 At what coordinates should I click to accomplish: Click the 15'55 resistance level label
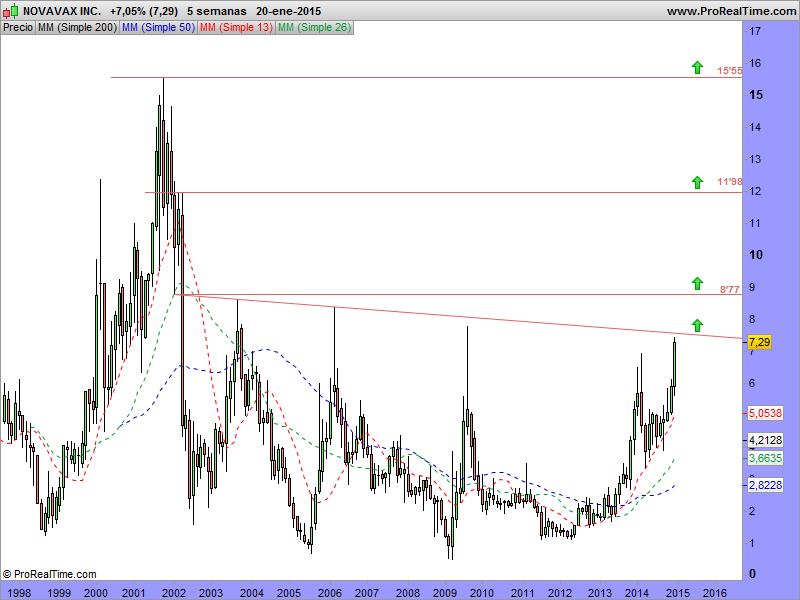729,71
